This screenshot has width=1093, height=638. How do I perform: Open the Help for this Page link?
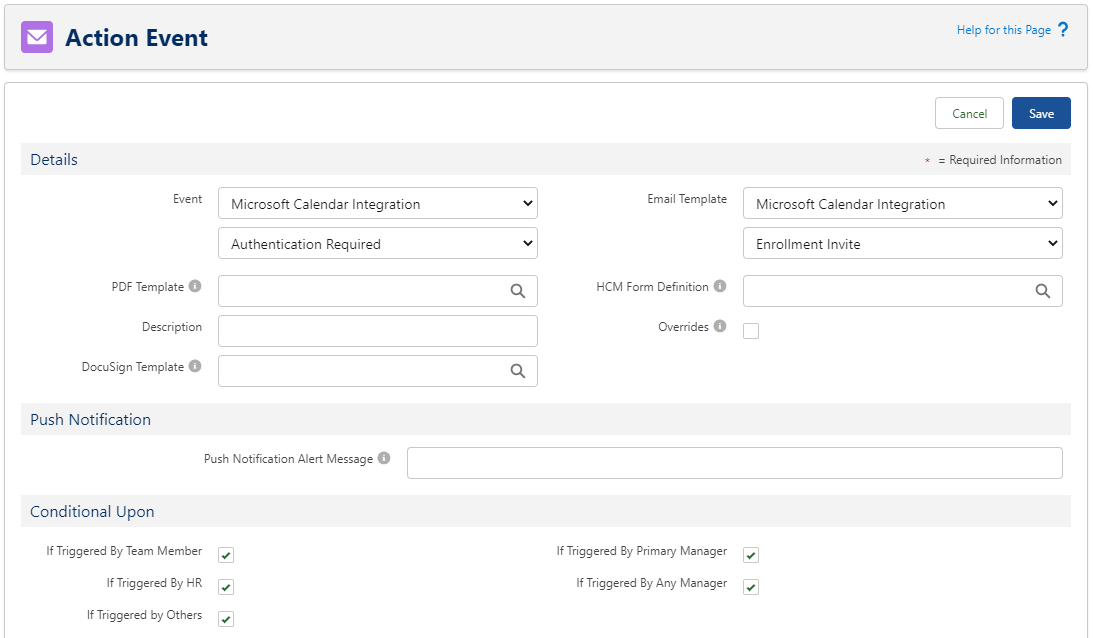pyautogui.click(x=1003, y=30)
